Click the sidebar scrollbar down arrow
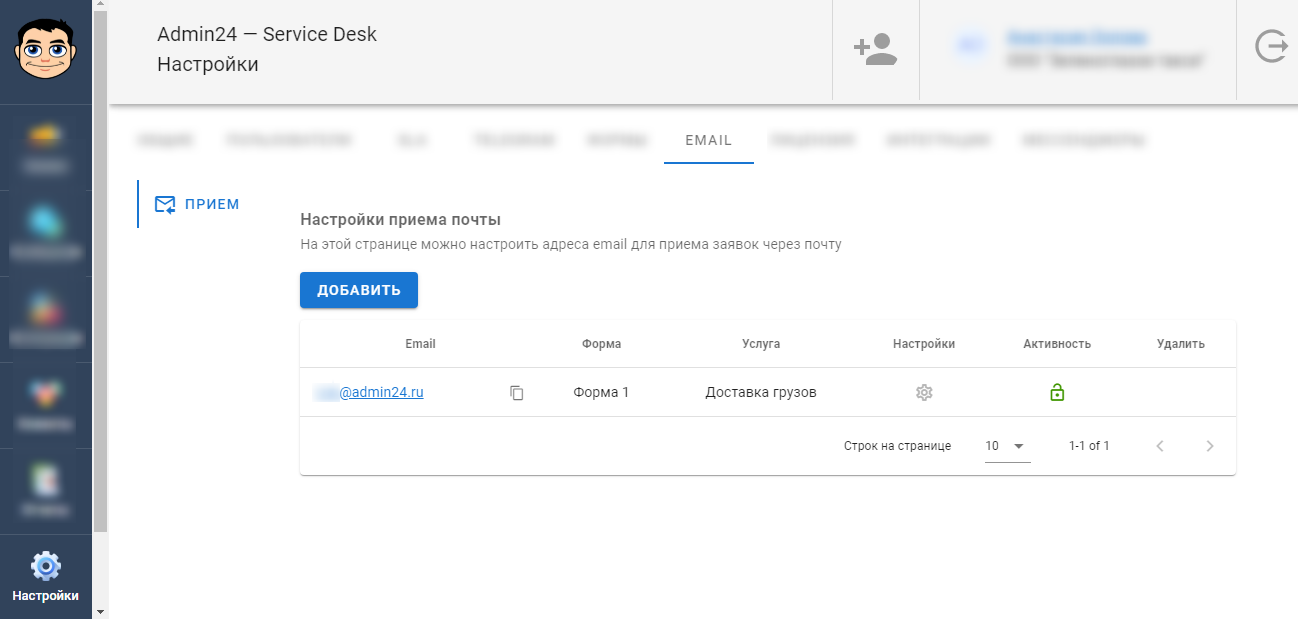 click(100, 610)
